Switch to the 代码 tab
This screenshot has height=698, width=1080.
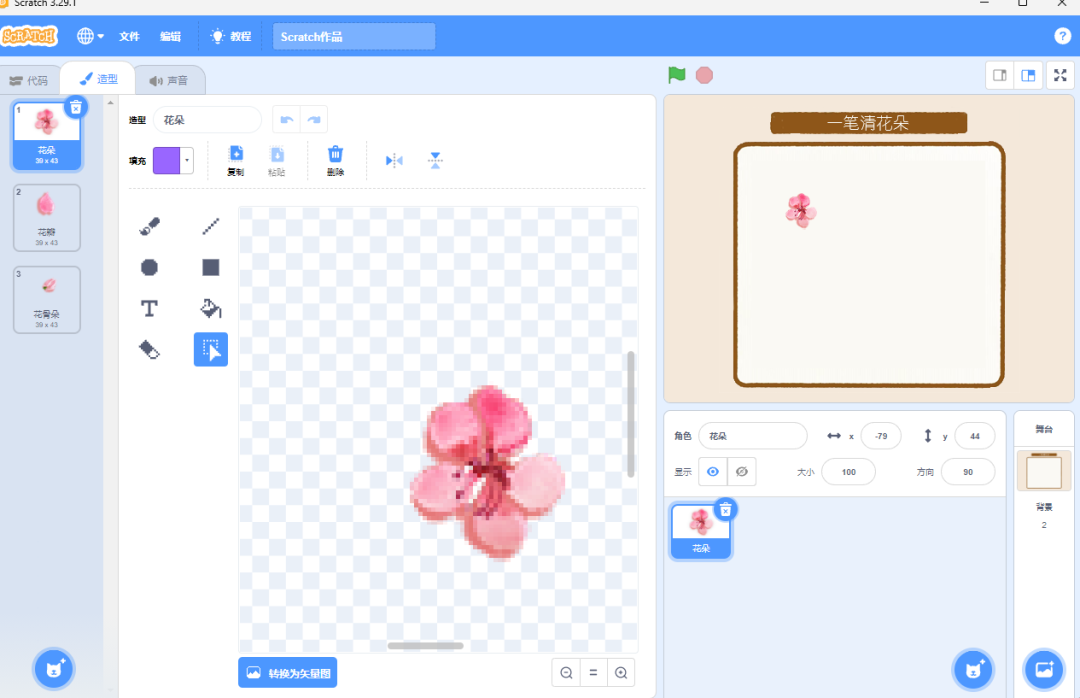(29, 80)
